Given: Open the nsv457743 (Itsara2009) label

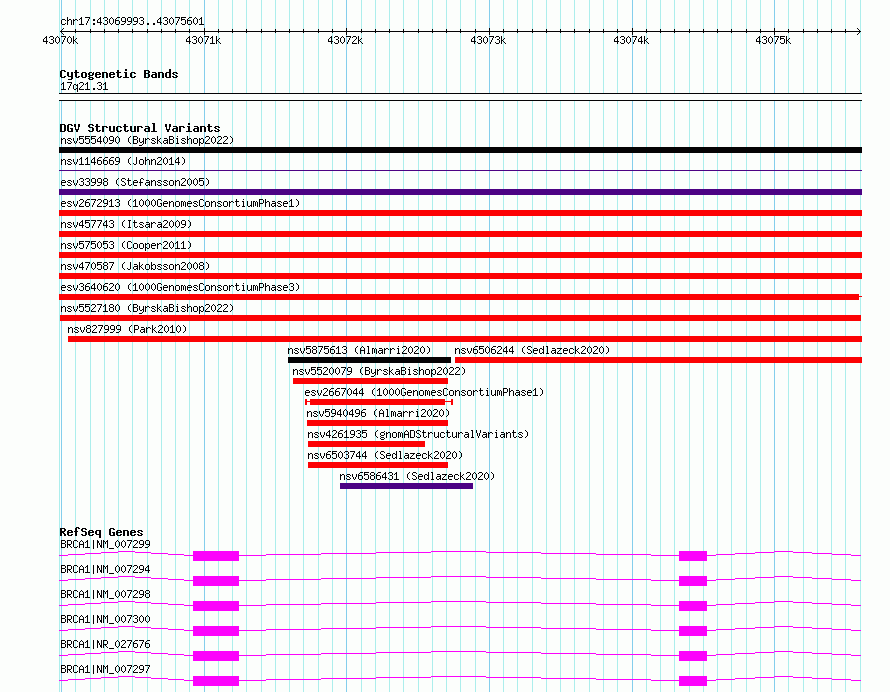Looking at the screenshot, I should point(126,224).
